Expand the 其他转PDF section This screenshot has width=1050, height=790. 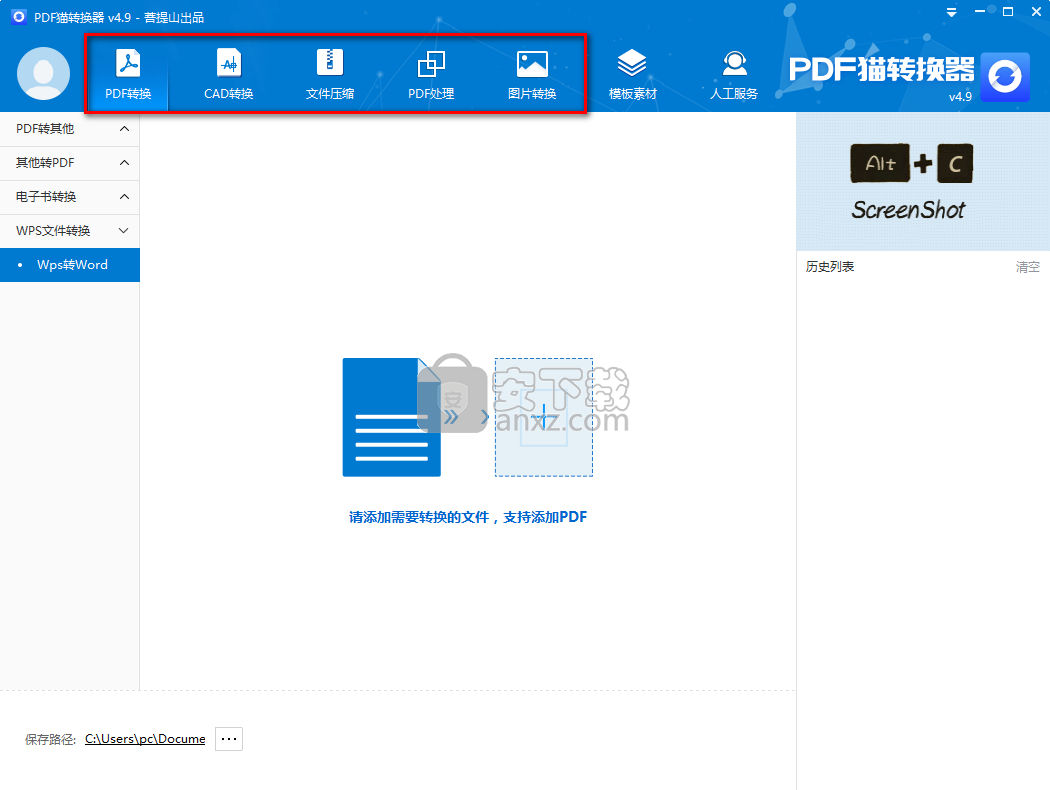pos(70,163)
